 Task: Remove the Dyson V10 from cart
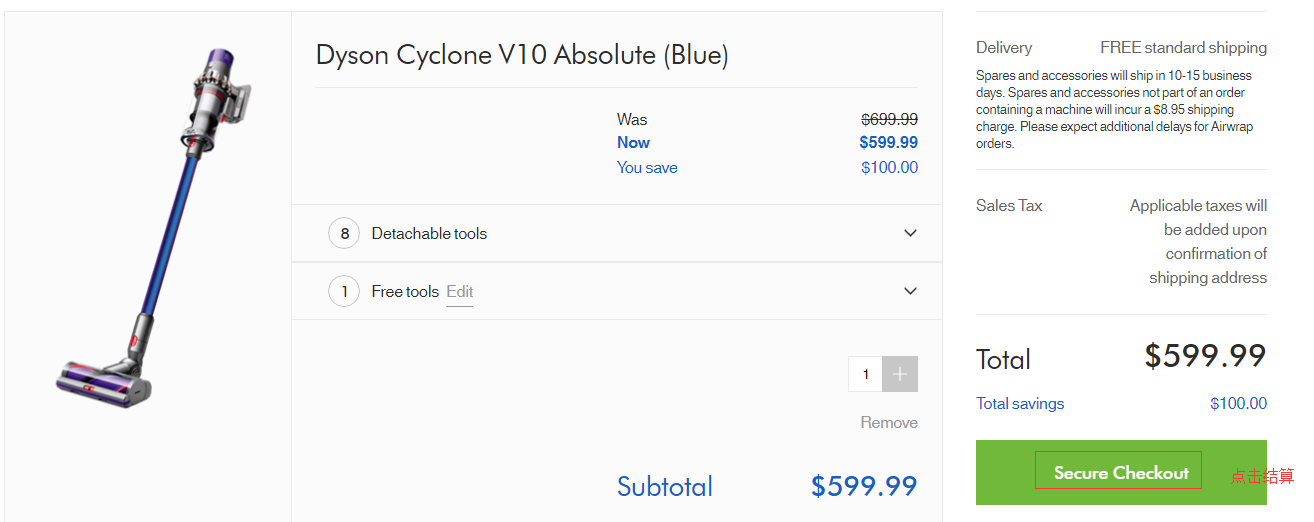pyautogui.click(x=889, y=423)
